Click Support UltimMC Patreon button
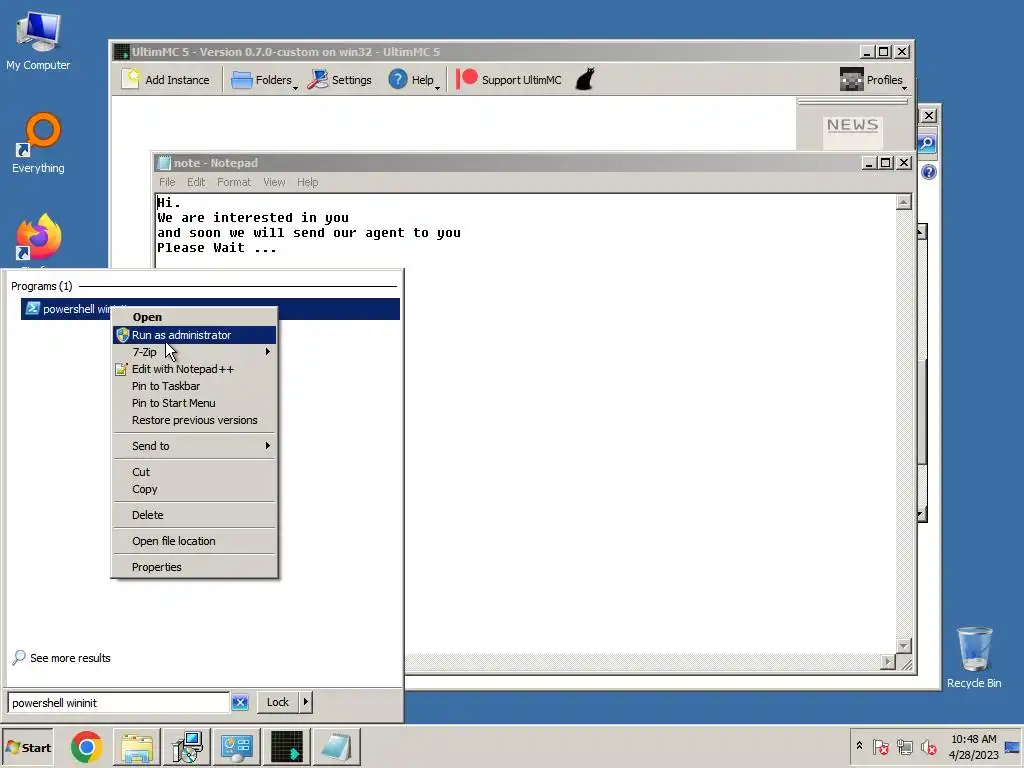 (509, 80)
